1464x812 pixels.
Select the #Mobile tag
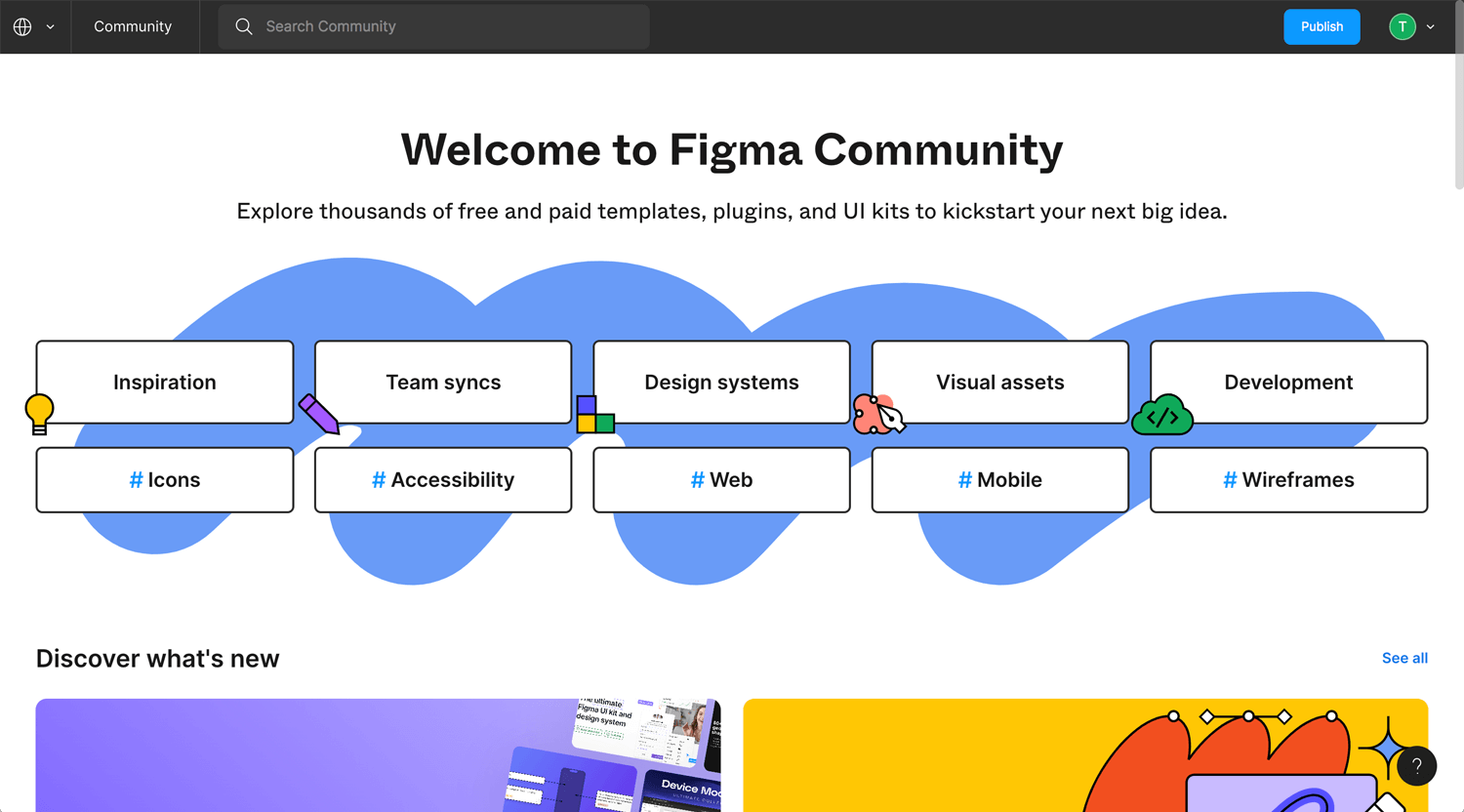pos(1000,479)
